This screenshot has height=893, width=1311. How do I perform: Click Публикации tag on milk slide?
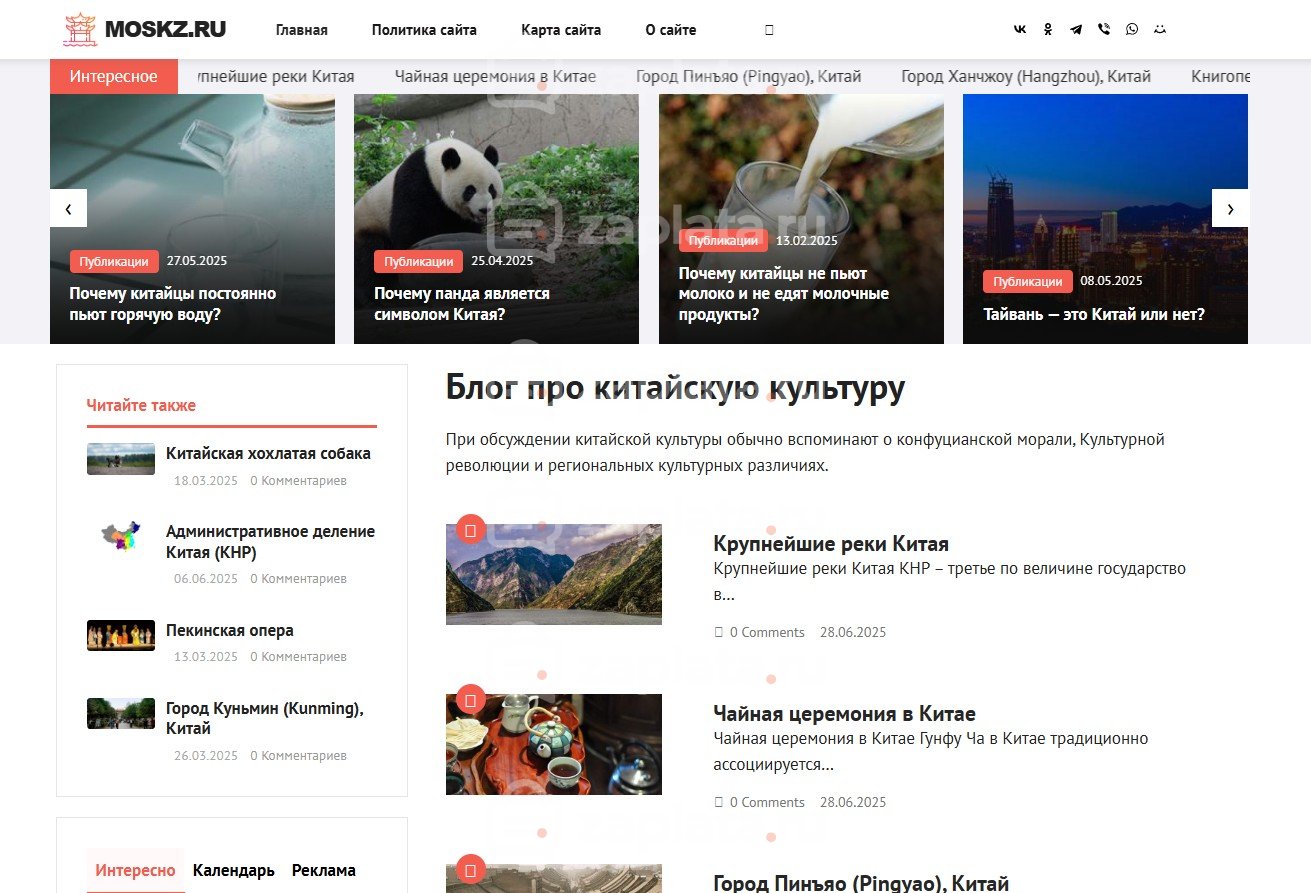coord(724,240)
